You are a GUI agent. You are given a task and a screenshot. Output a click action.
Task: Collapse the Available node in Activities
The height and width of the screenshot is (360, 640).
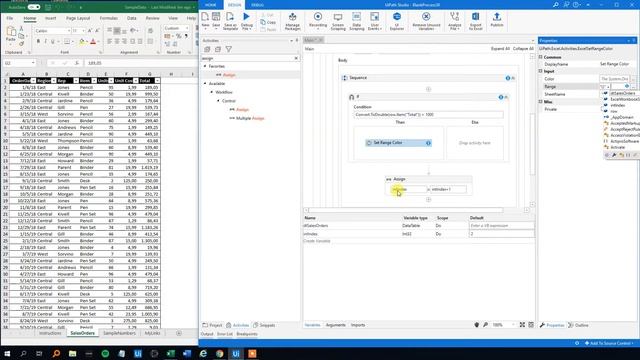click(205, 83)
